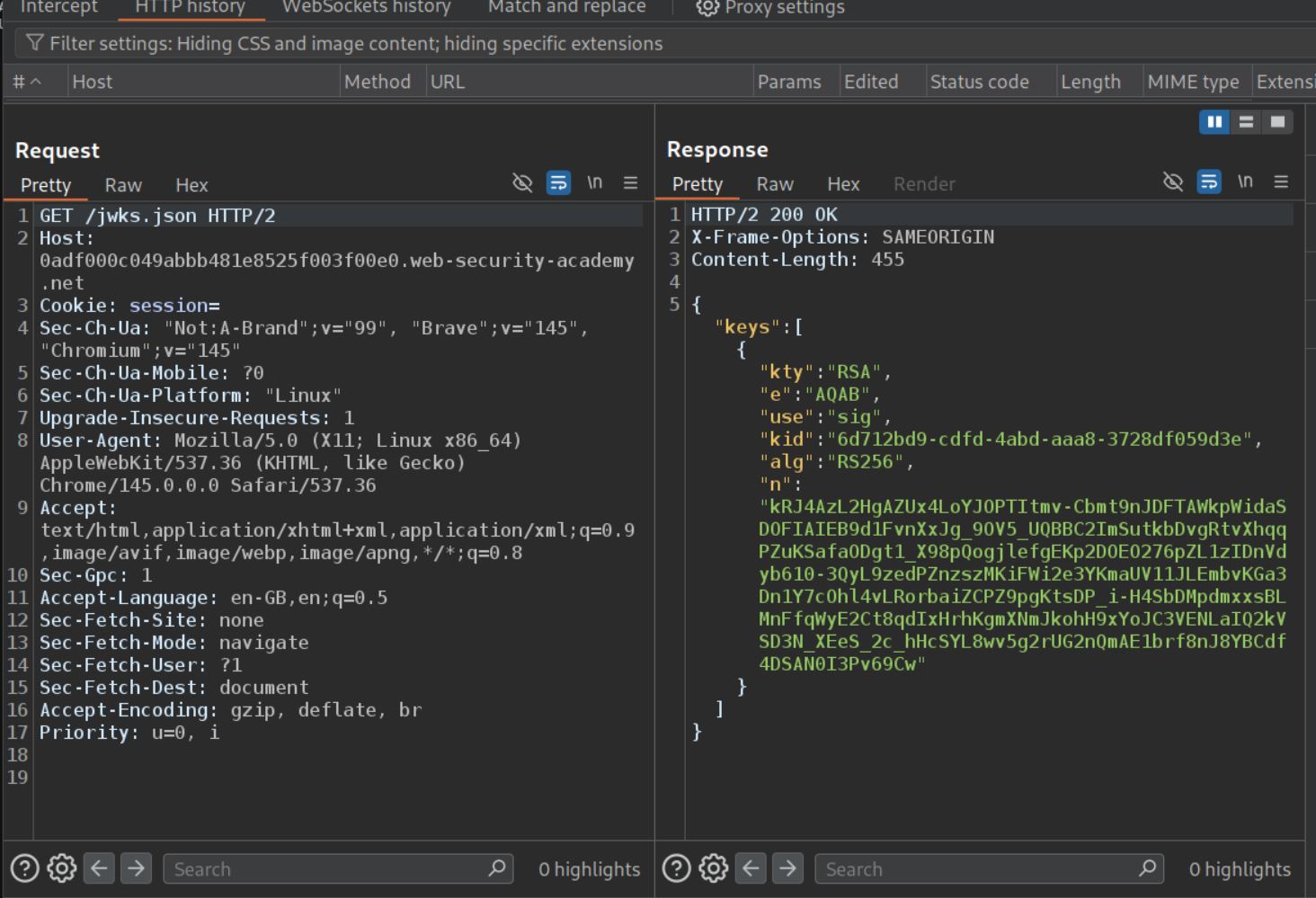Sort history by number column arrow
This screenshot has width=1316, height=898.
36,82
